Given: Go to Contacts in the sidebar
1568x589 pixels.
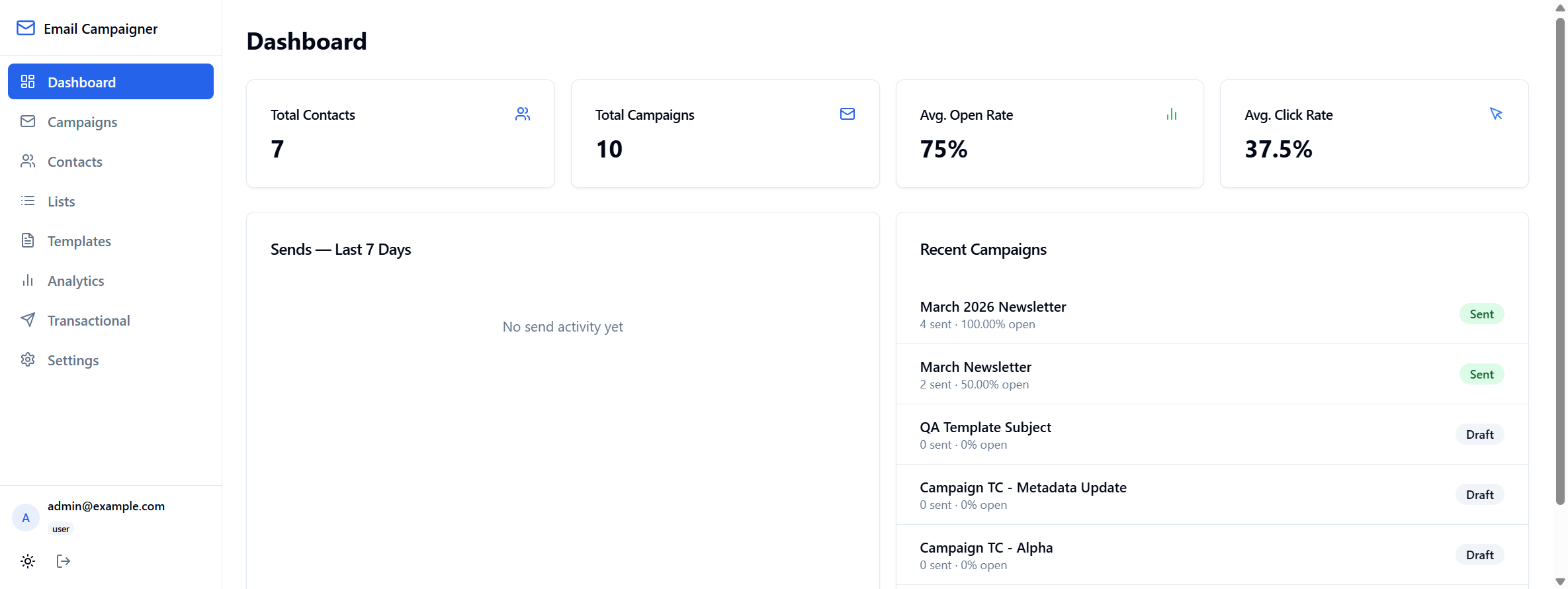Looking at the screenshot, I should [x=110, y=161].
